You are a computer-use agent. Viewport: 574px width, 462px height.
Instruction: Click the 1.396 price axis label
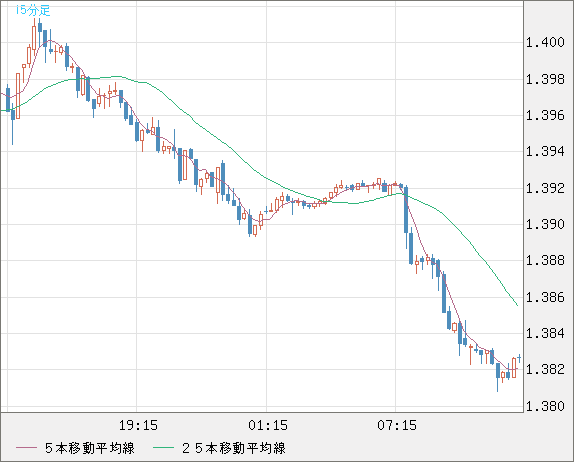[x=545, y=115]
